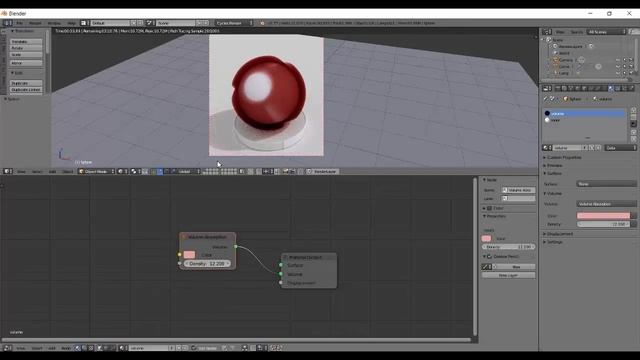
Task: Click the screen layout browse icon beside Default
Action: click(84, 23)
